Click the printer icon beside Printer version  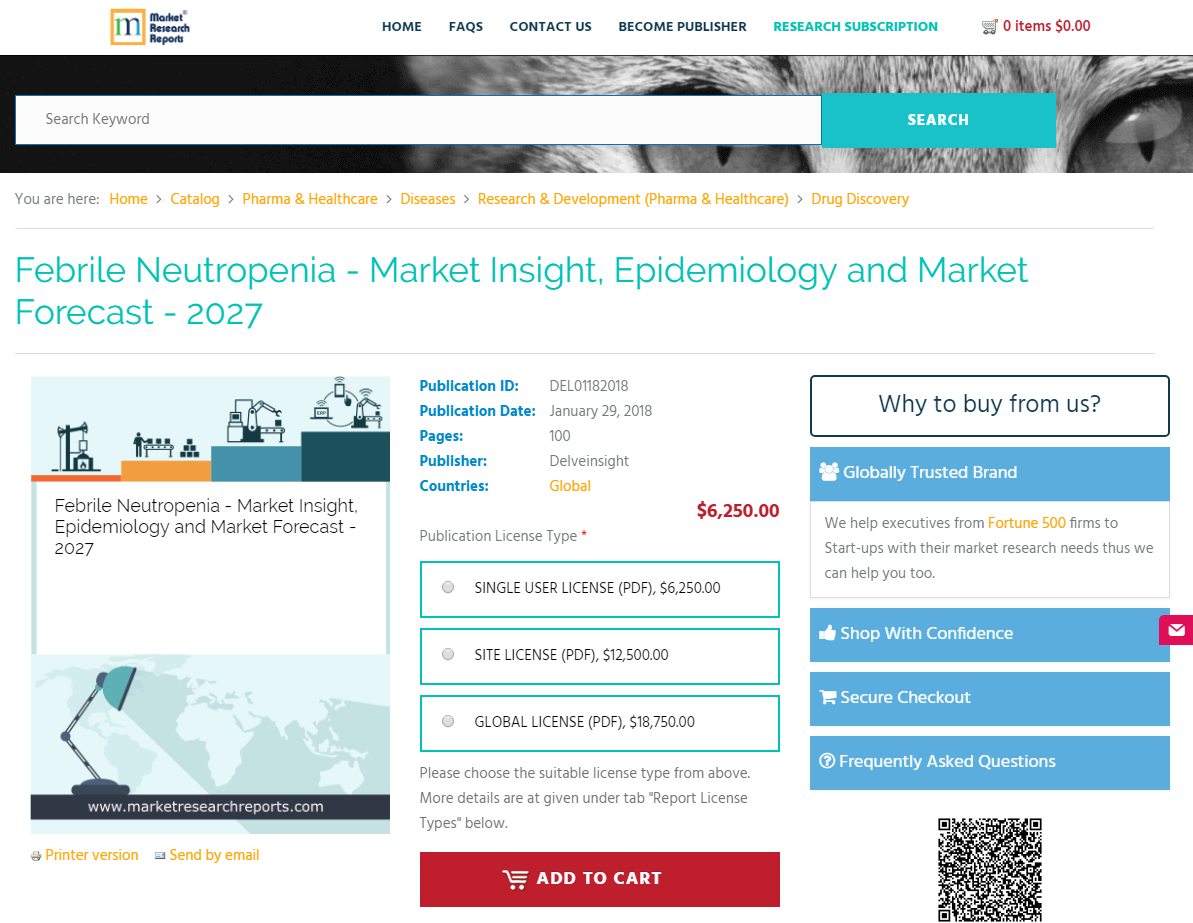(x=36, y=856)
